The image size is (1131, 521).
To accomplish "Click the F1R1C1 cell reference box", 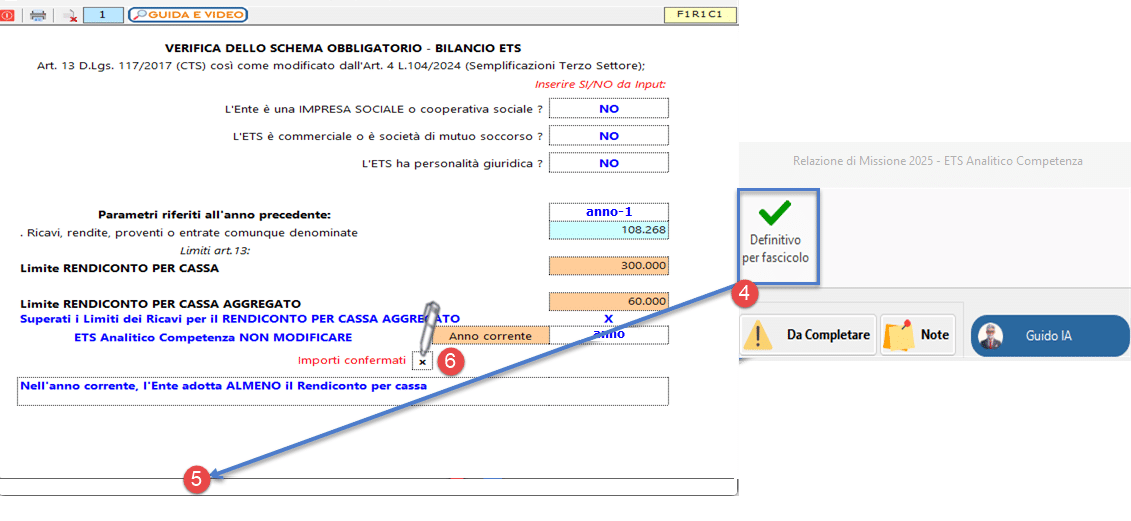I will (700, 14).
